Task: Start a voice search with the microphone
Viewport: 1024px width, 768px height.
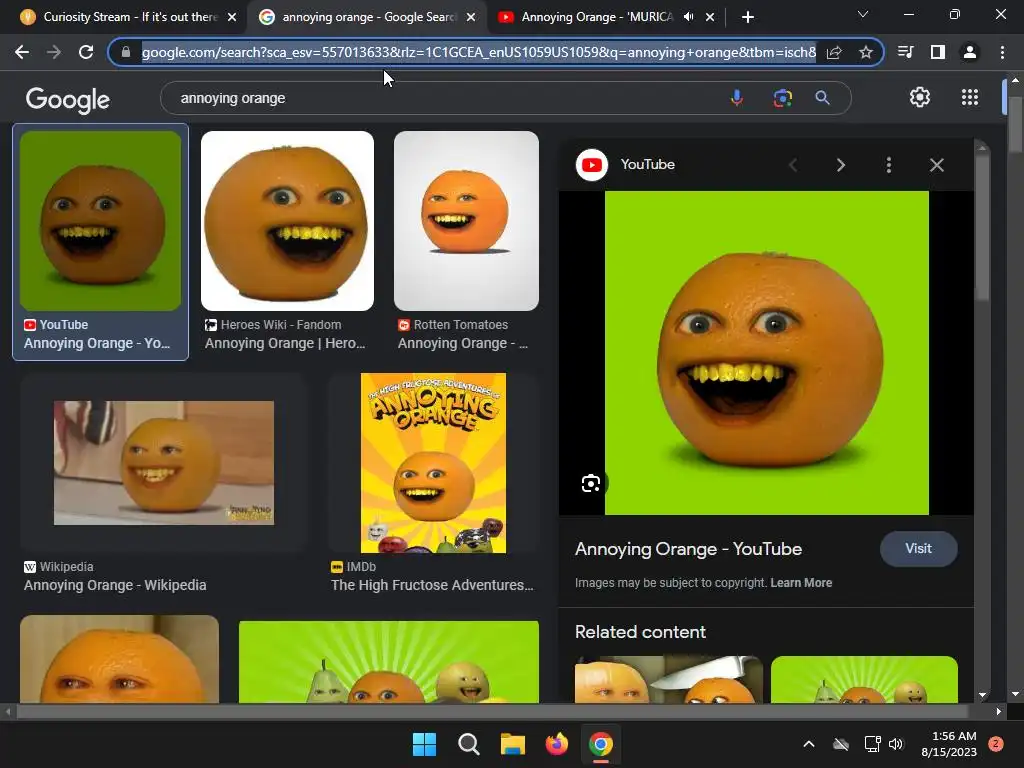Action: pos(737,98)
